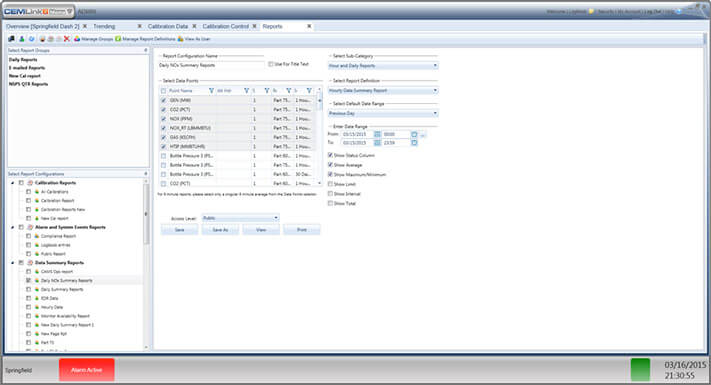711x385 pixels.
Task: Click Alarm and System Events Reports folder icon
Action: click(x=30, y=227)
